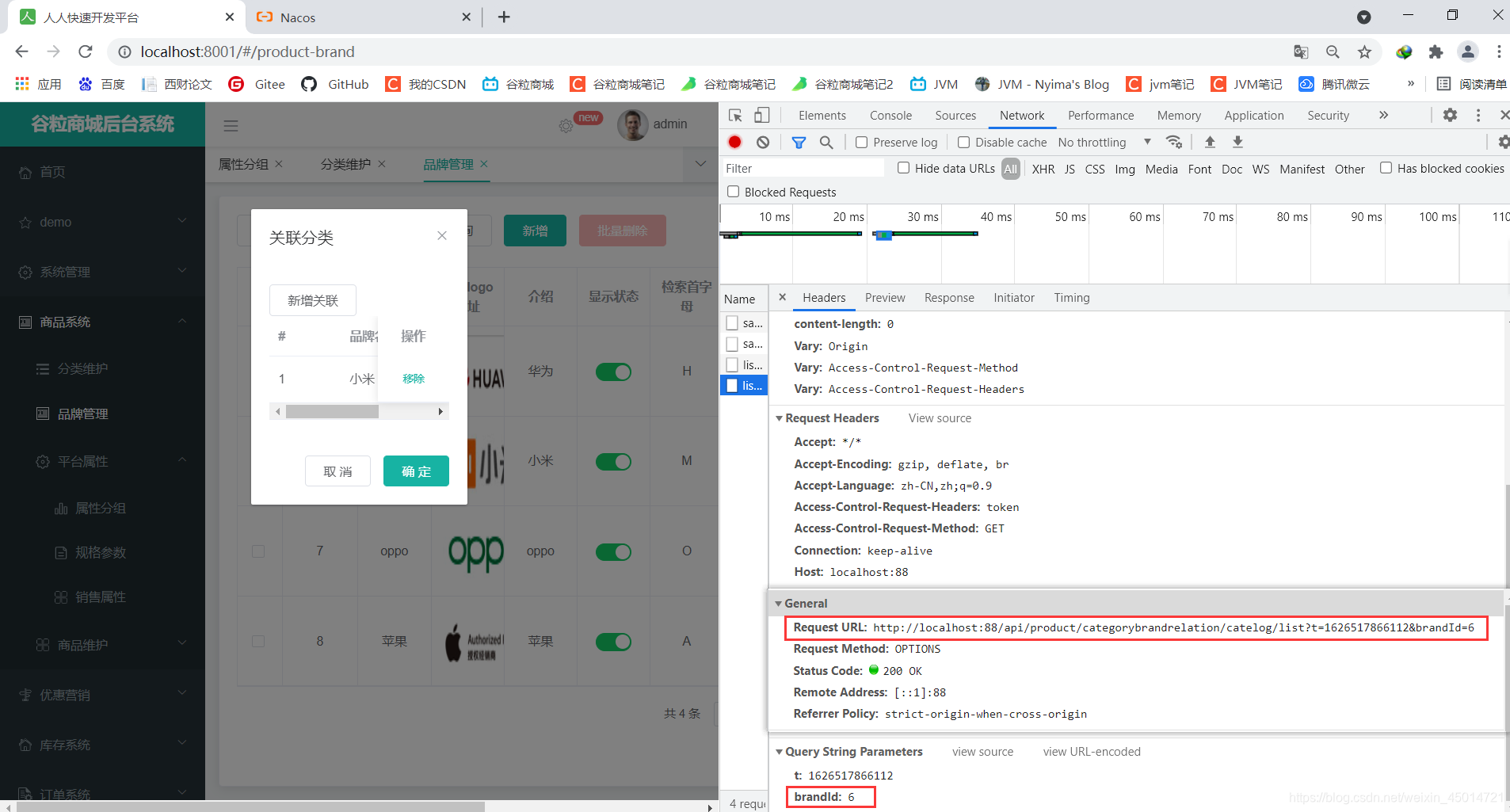
Task: Show more DevTools panels chevron
Action: click(x=1383, y=115)
